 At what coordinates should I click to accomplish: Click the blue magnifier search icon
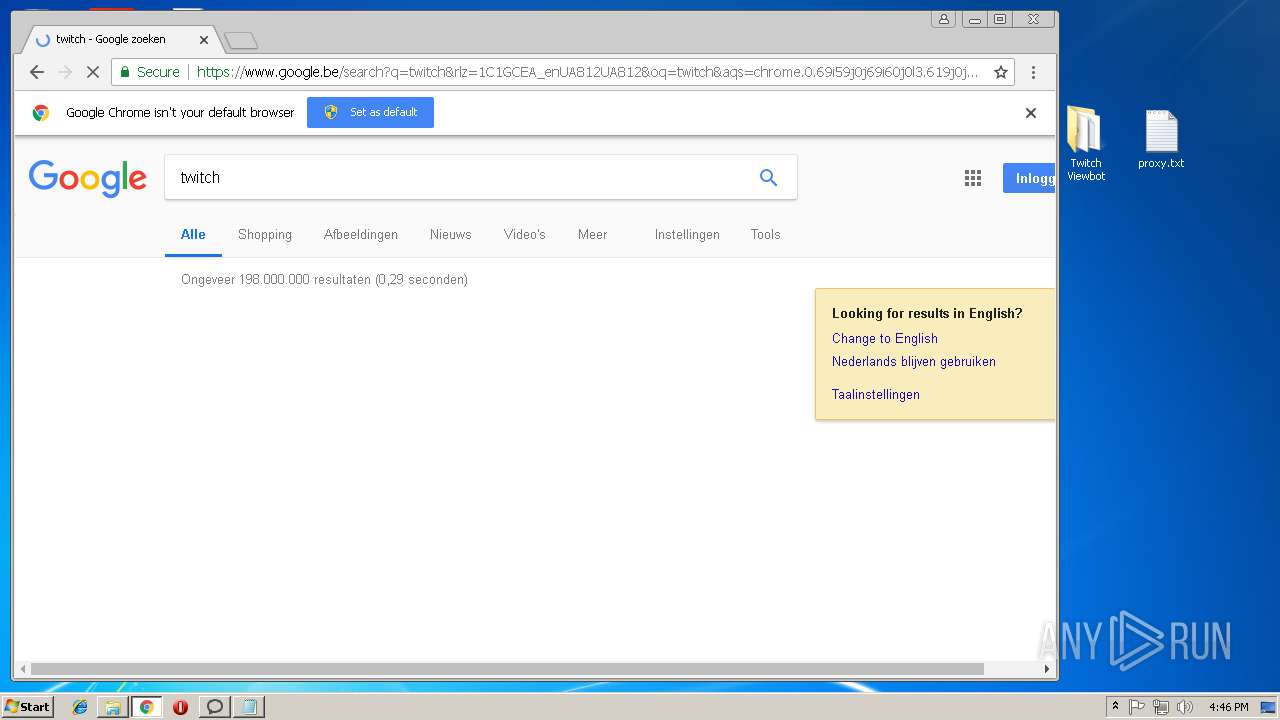(768, 177)
